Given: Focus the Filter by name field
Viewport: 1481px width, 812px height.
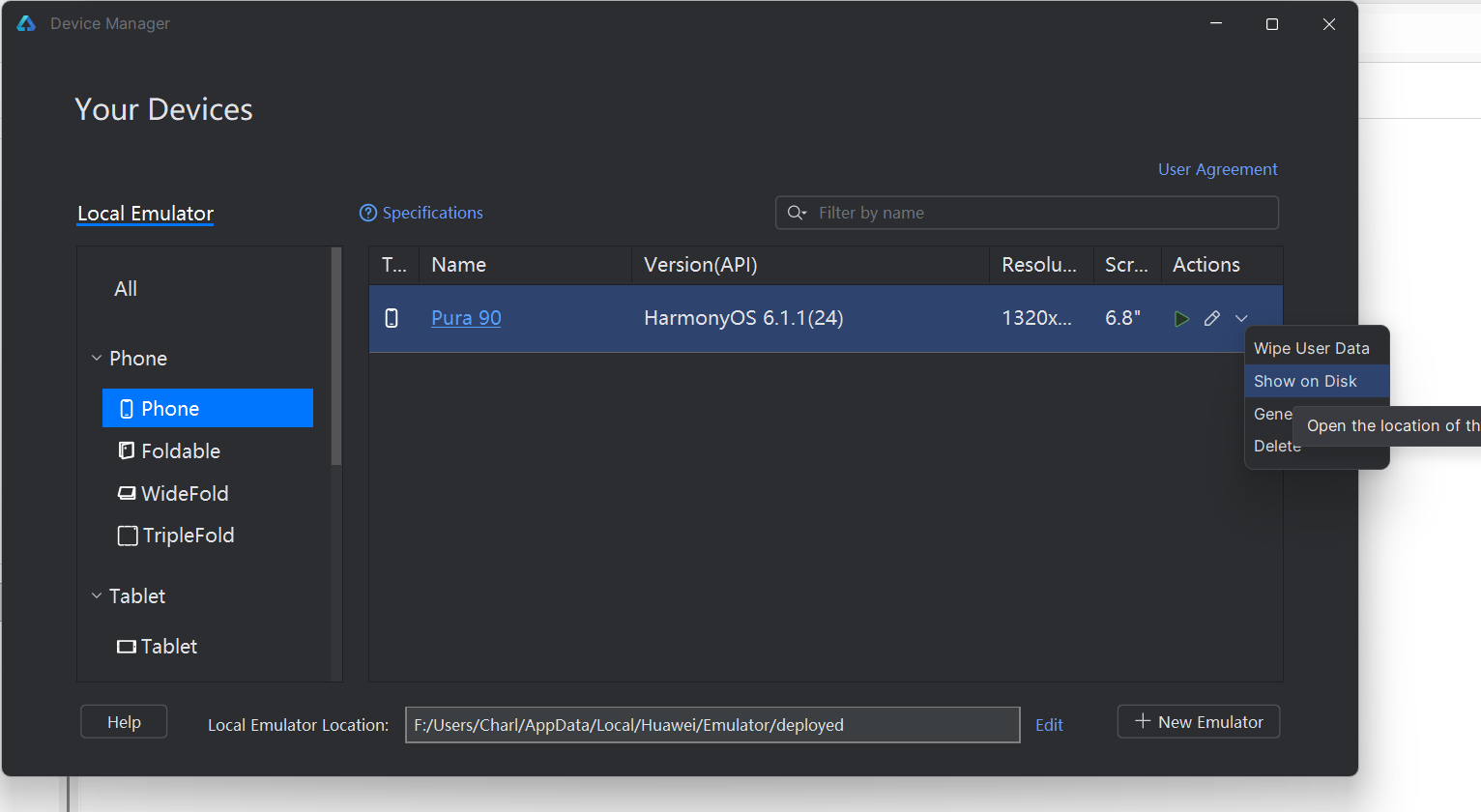Looking at the screenshot, I should (1027, 213).
